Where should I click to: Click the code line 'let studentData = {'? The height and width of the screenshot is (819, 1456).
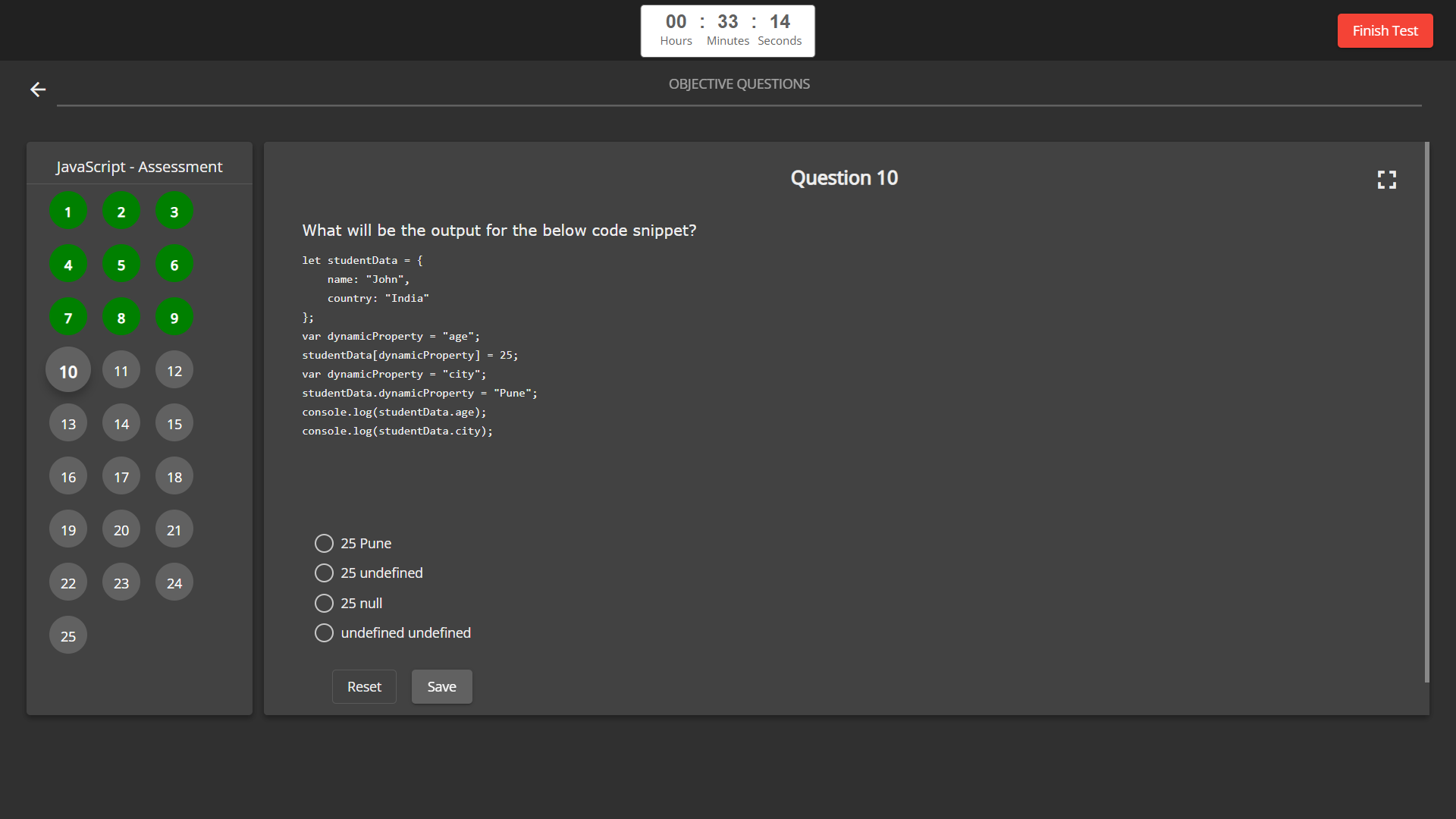click(362, 261)
